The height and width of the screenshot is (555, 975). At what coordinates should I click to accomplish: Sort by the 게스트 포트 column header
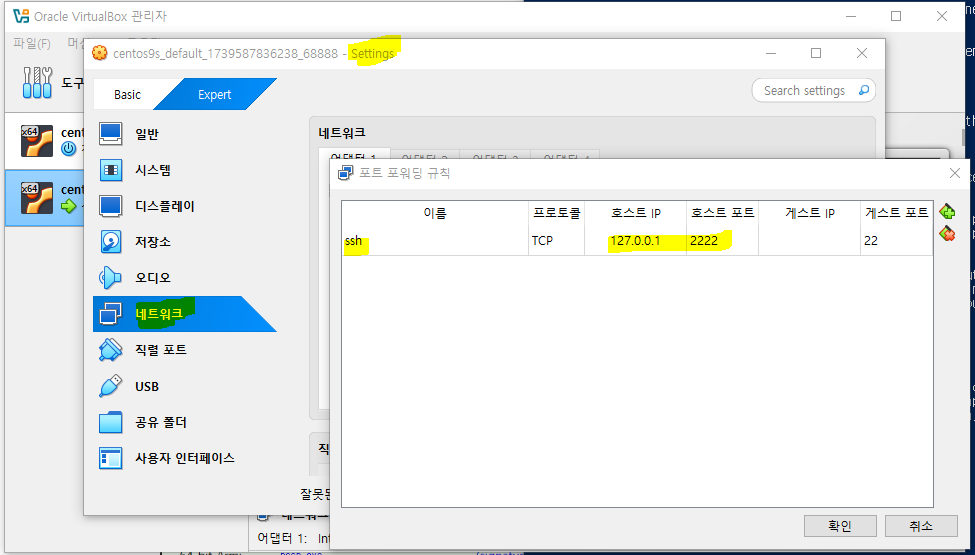coord(897,213)
